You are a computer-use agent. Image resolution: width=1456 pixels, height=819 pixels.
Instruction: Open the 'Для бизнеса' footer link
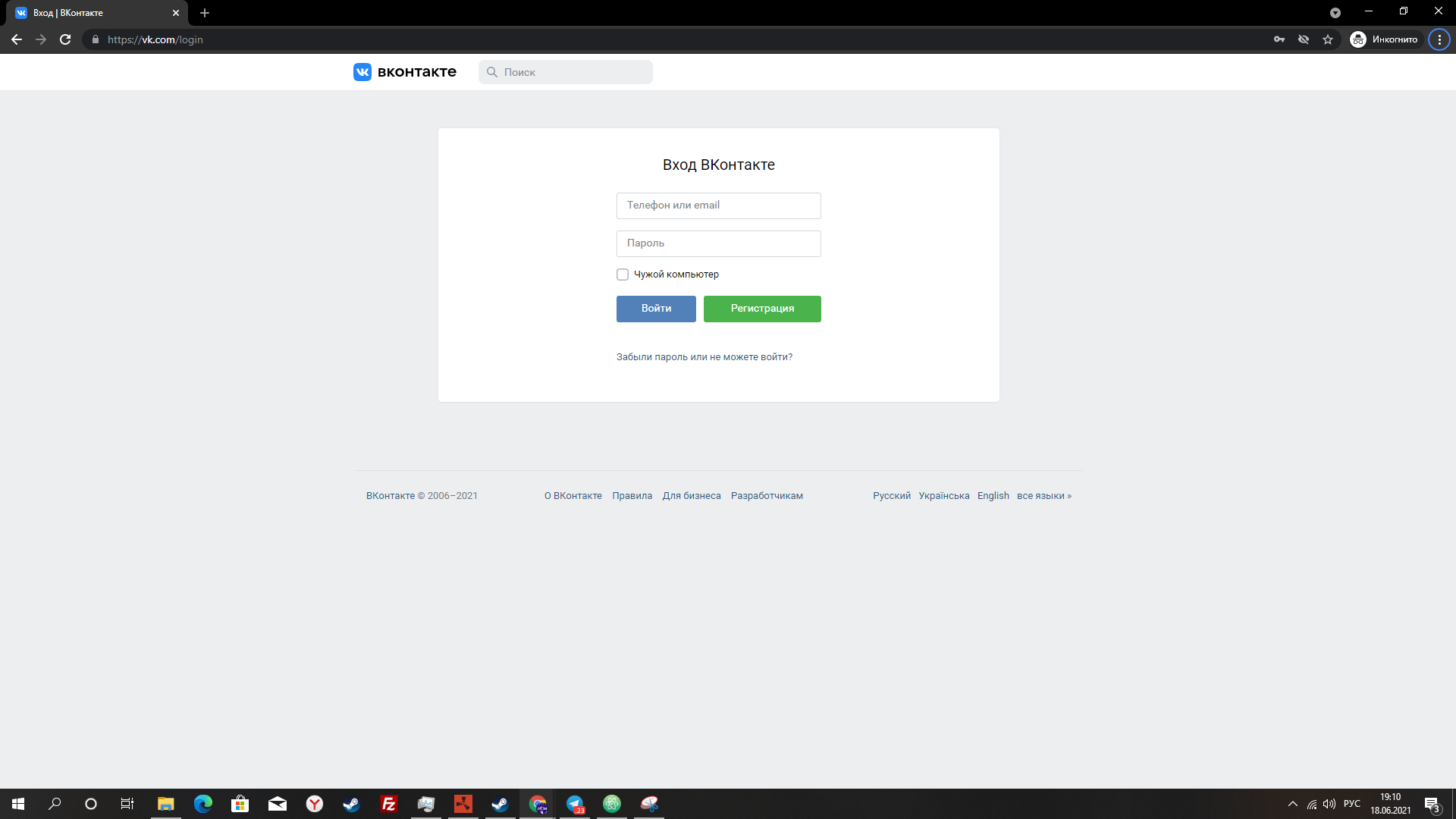pos(692,496)
